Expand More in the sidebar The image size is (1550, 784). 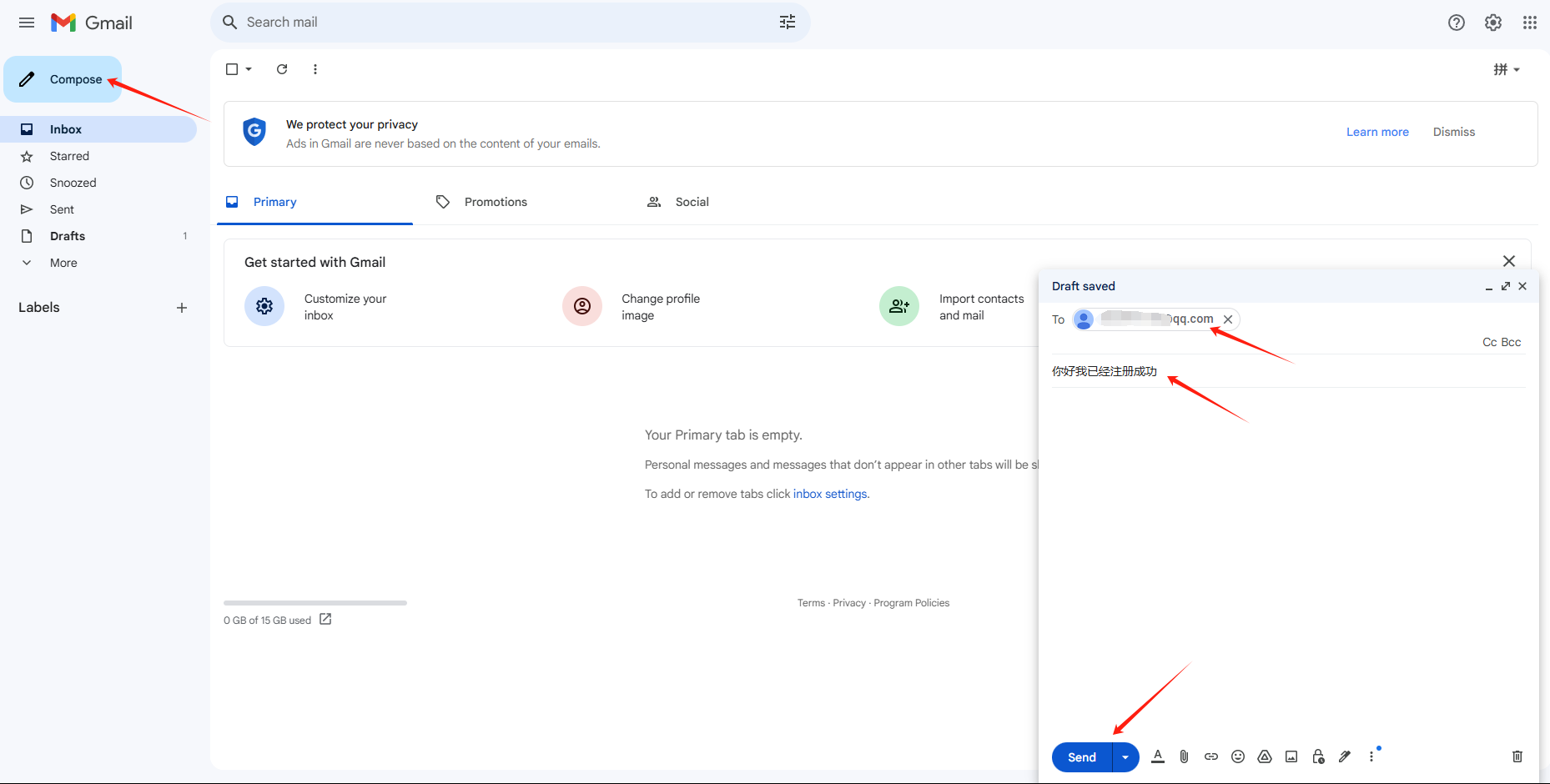tap(63, 263)
